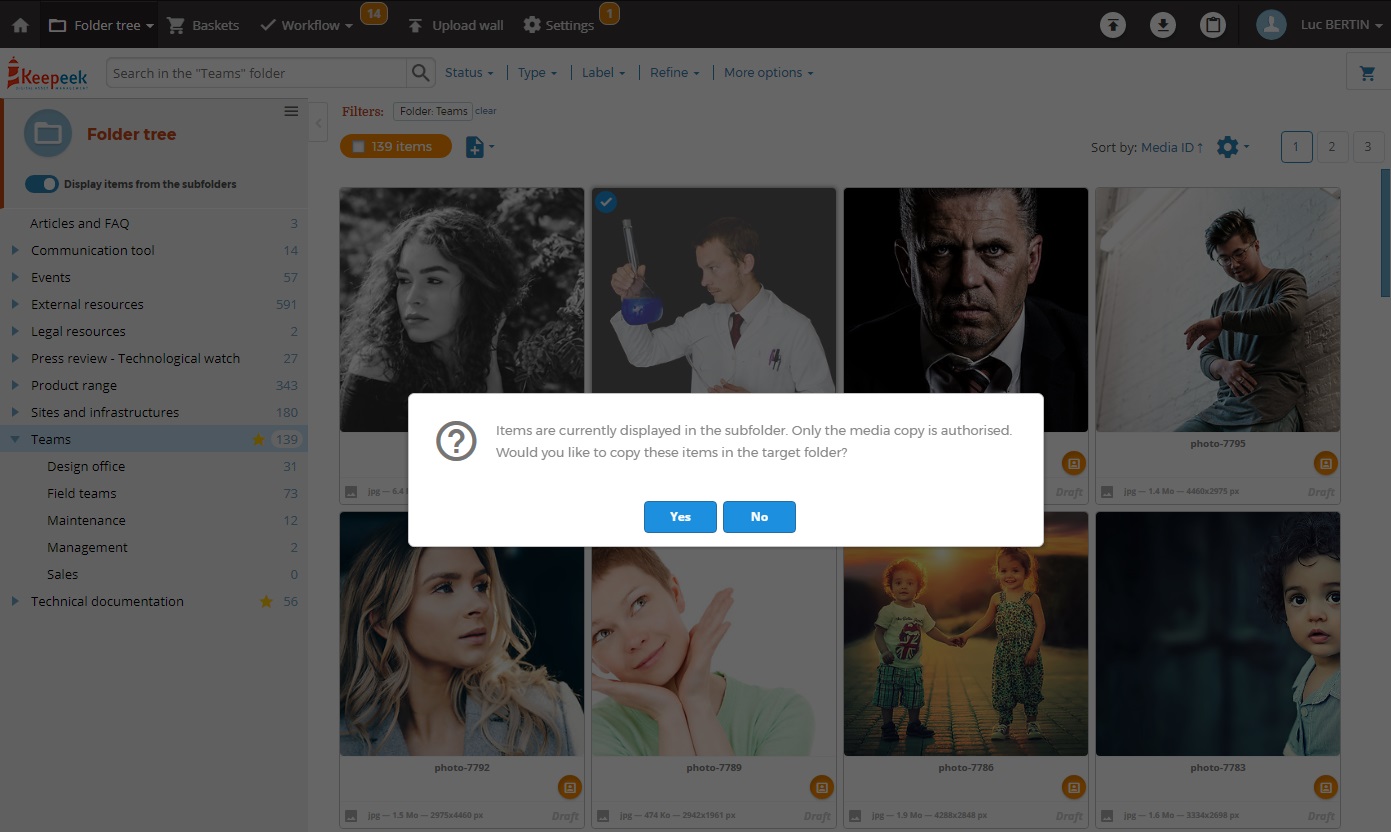Expand the Product range folder

[x=15, y=386]
